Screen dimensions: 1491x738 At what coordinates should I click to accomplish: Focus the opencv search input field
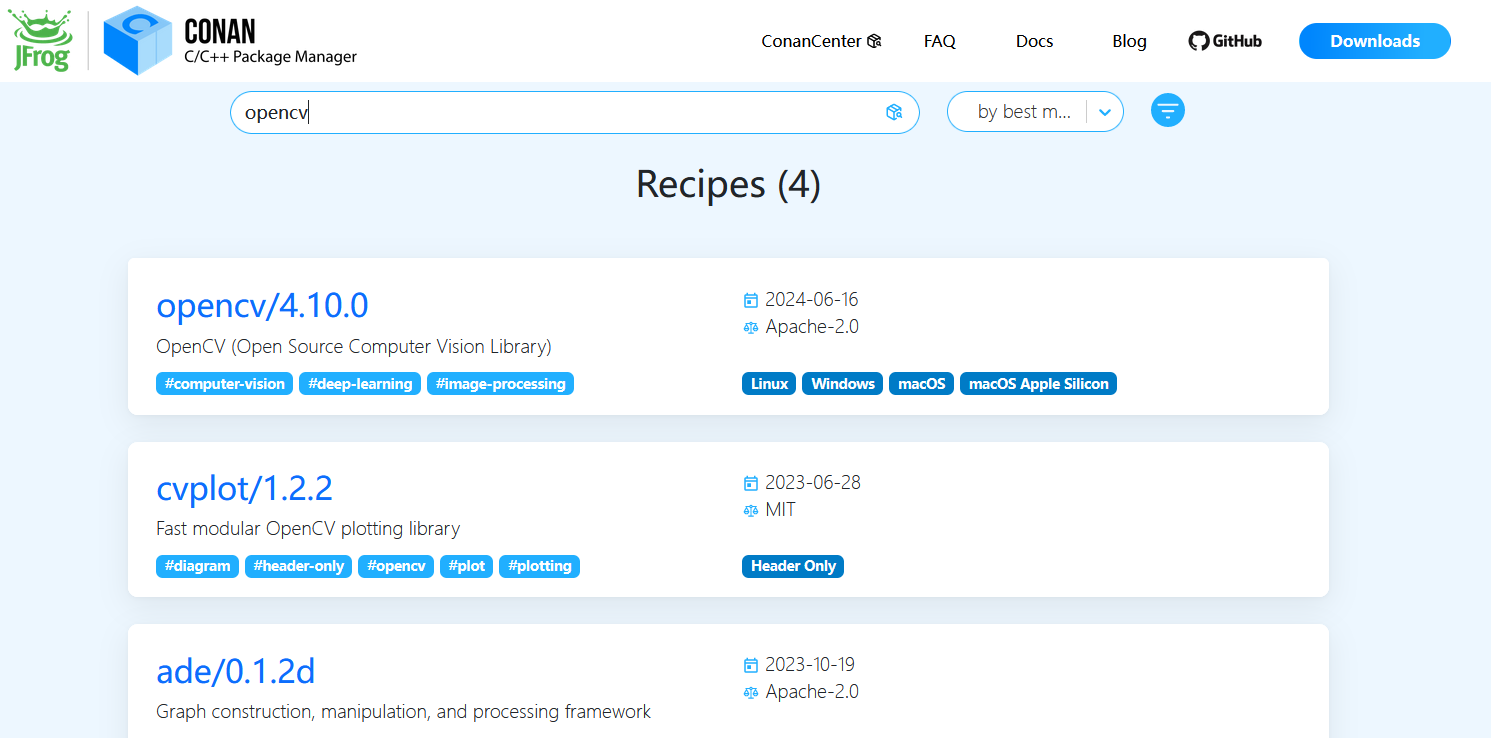574,112
